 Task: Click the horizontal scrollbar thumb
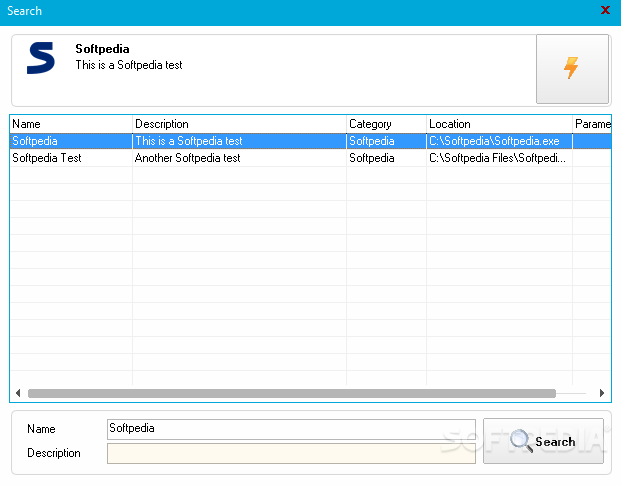pyautogui.click(x=292, y=393)
